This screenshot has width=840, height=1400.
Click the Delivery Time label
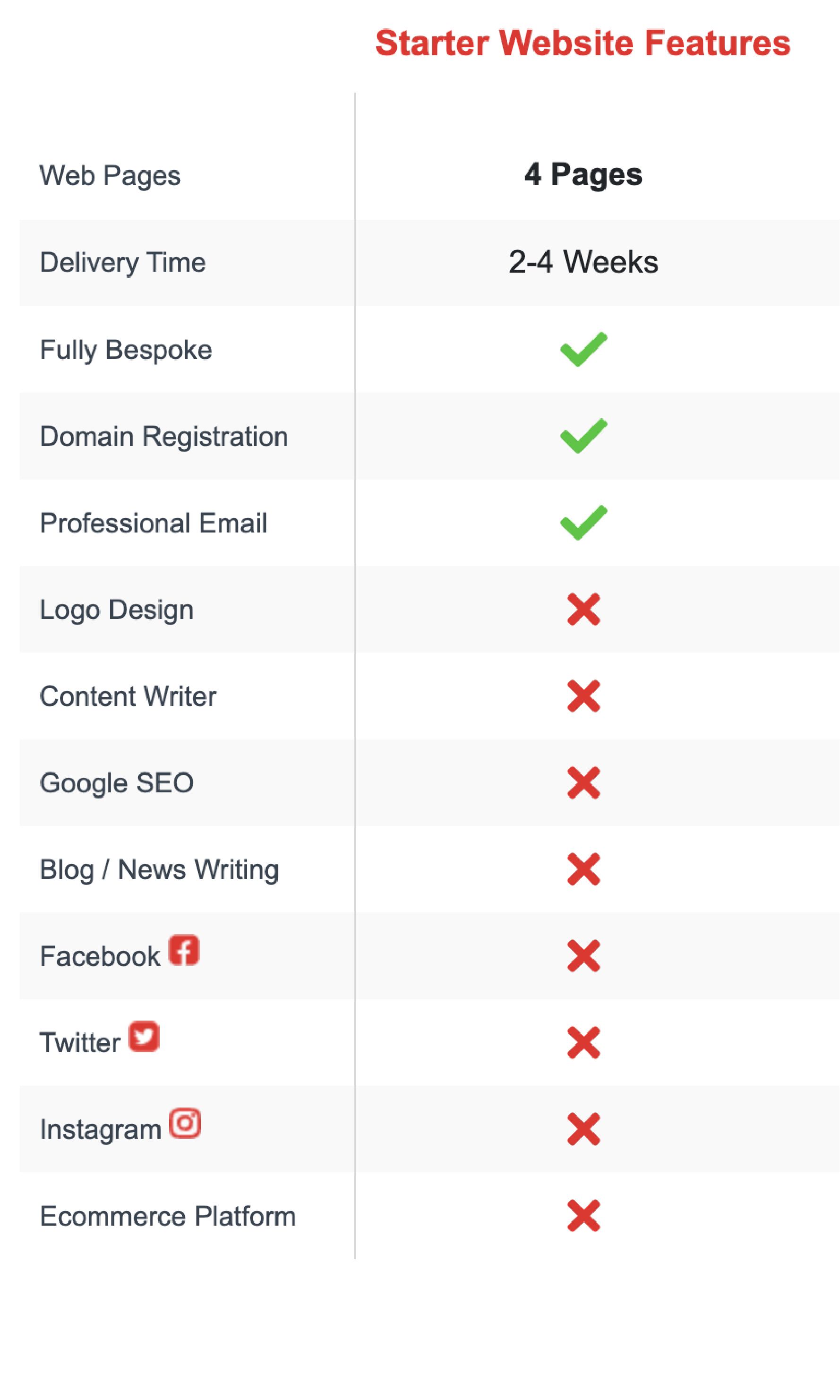122,262
